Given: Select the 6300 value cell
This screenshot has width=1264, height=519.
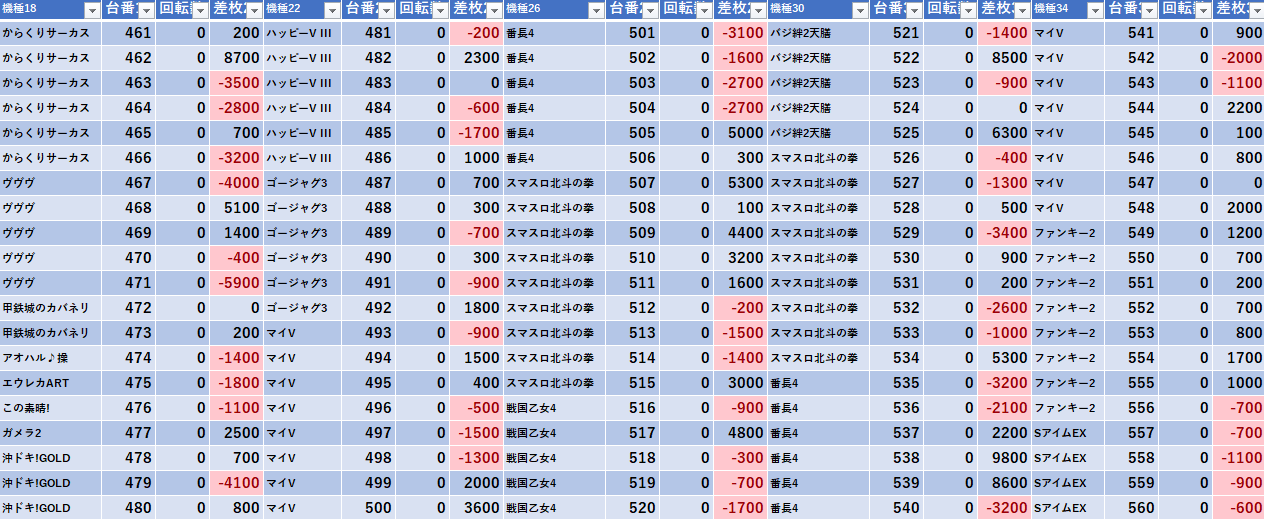Looking at the screenshot, I should (1004, 133).
